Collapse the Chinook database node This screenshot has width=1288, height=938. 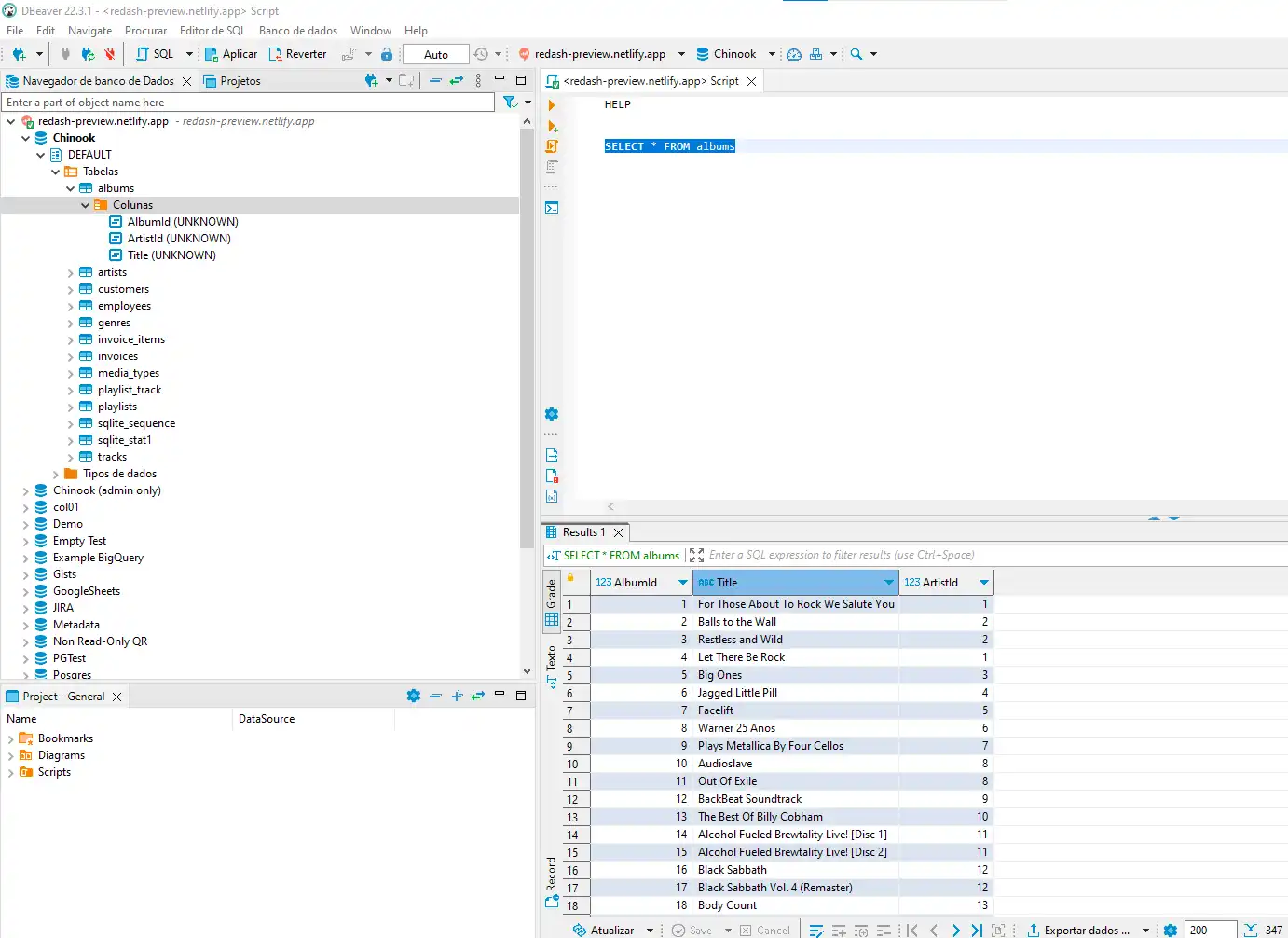pyautogui.click(x=25, y=138)
